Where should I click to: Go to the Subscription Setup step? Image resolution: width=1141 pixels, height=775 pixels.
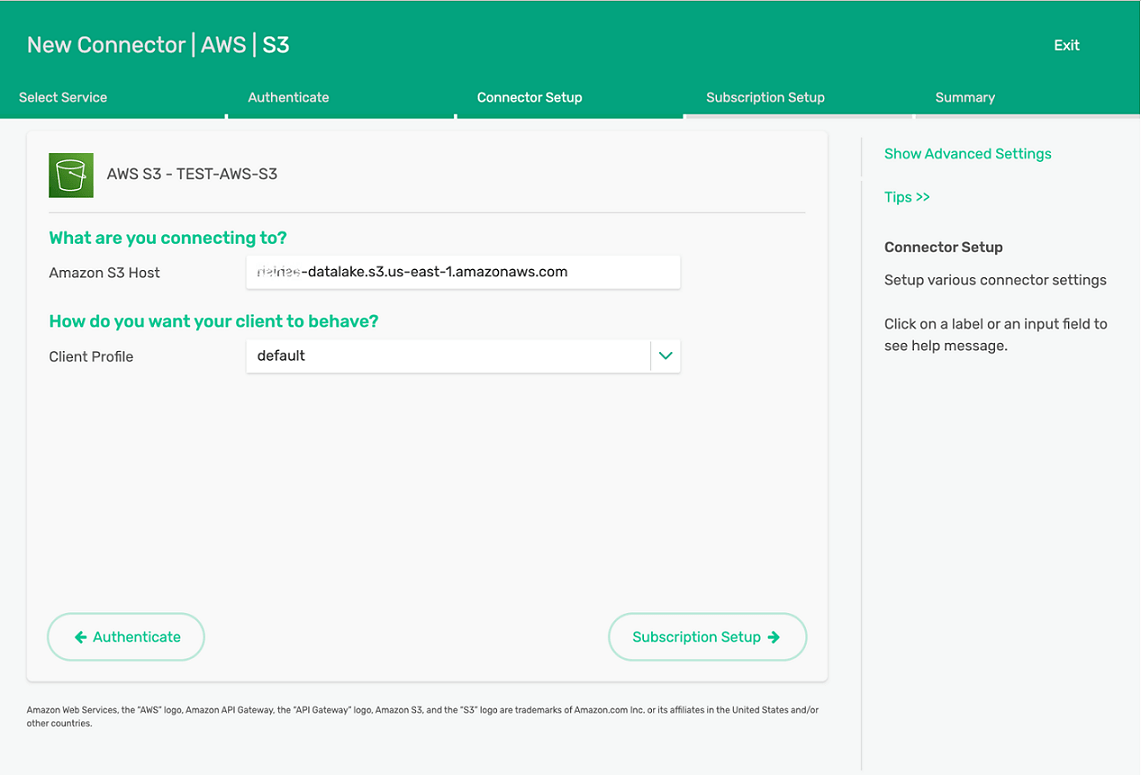click(765, 97)
